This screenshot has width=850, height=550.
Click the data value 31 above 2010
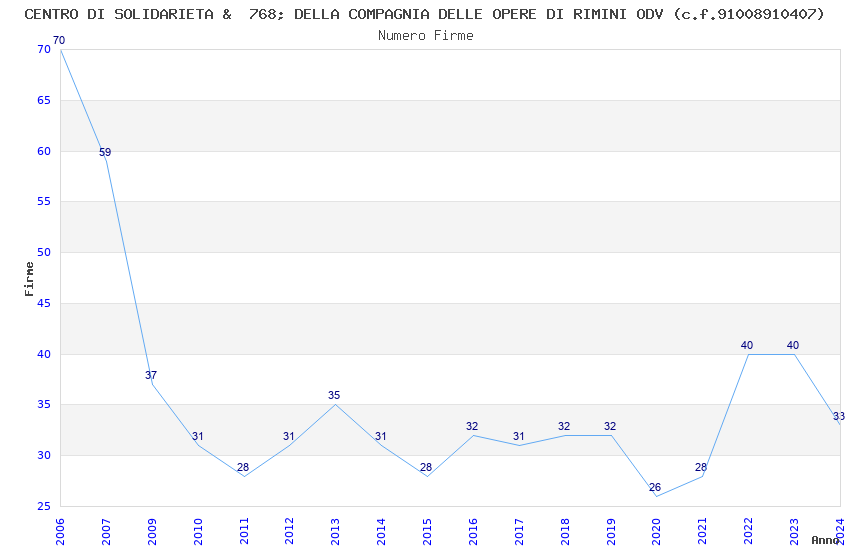[197, 436]
